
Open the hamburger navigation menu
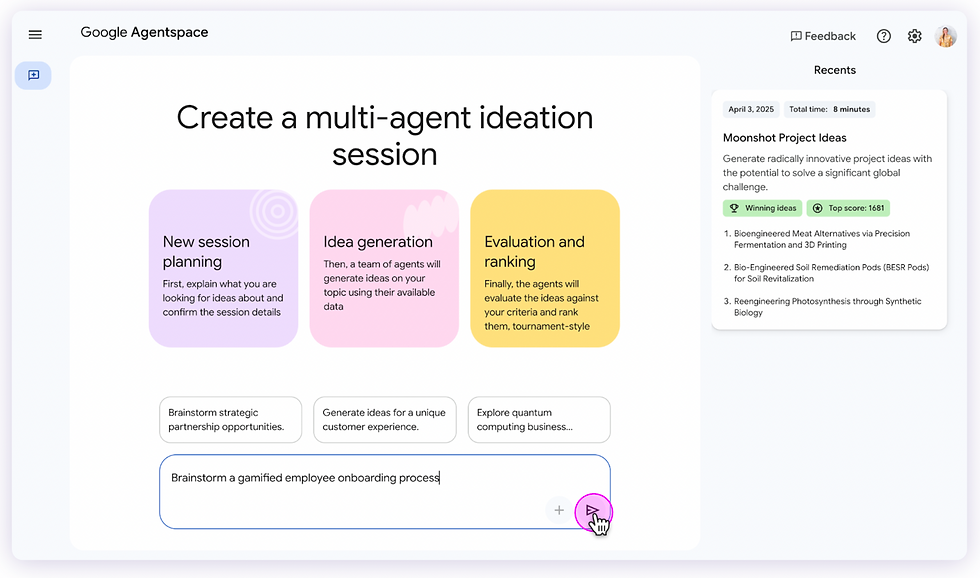[x=35, y=34]
